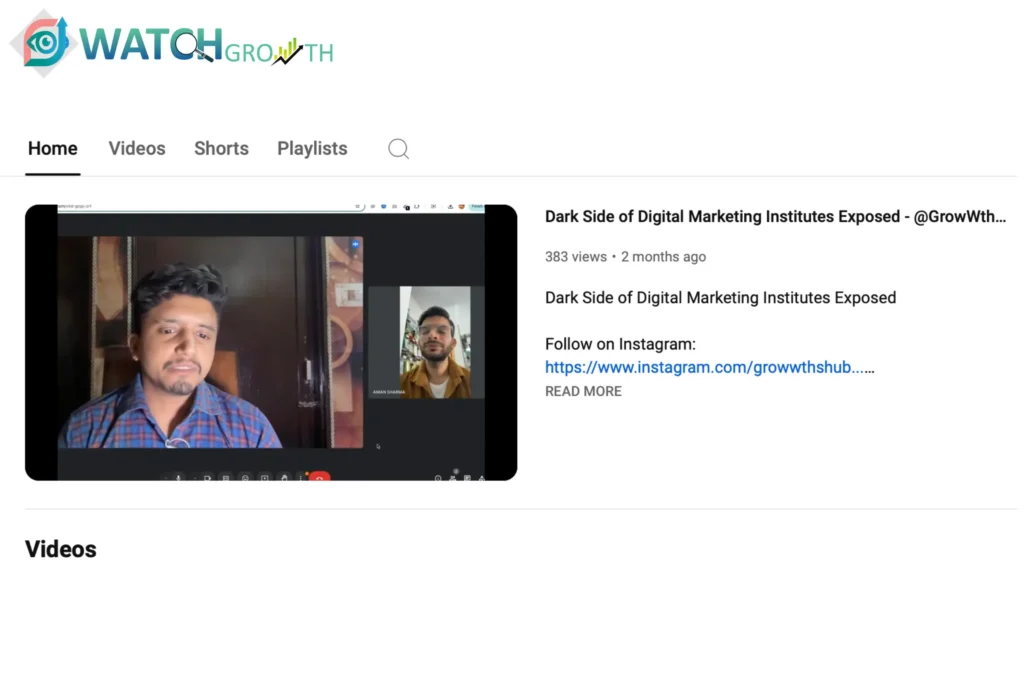Open the Home tab
This screenshot has width=1024, height=682.
click(x=52, y=149)
